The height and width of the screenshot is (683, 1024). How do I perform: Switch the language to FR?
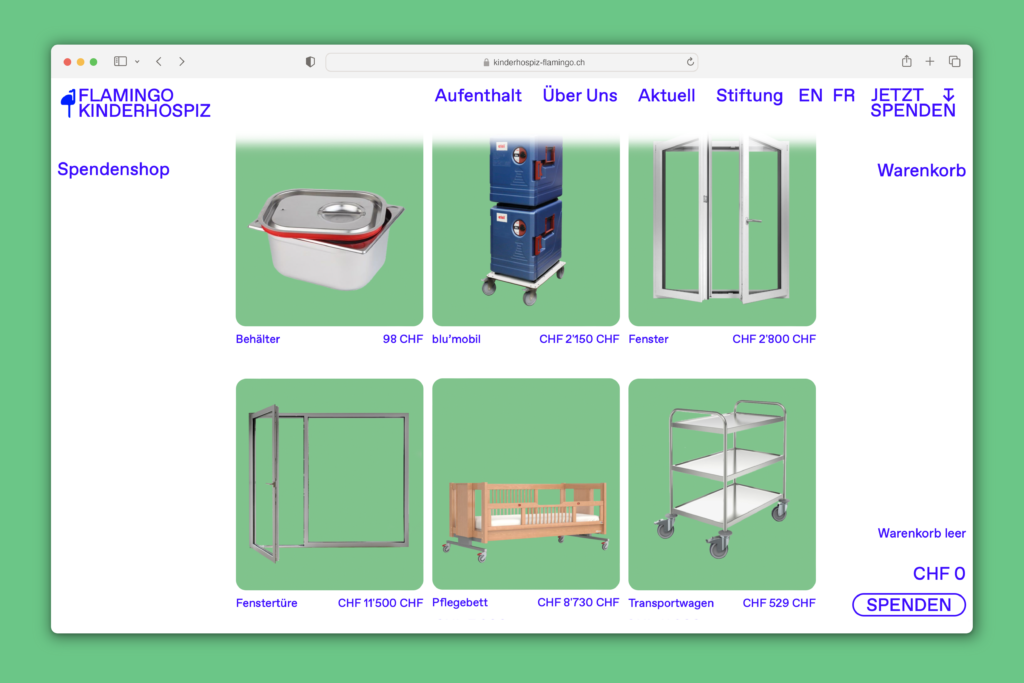[x=844, y=96]
